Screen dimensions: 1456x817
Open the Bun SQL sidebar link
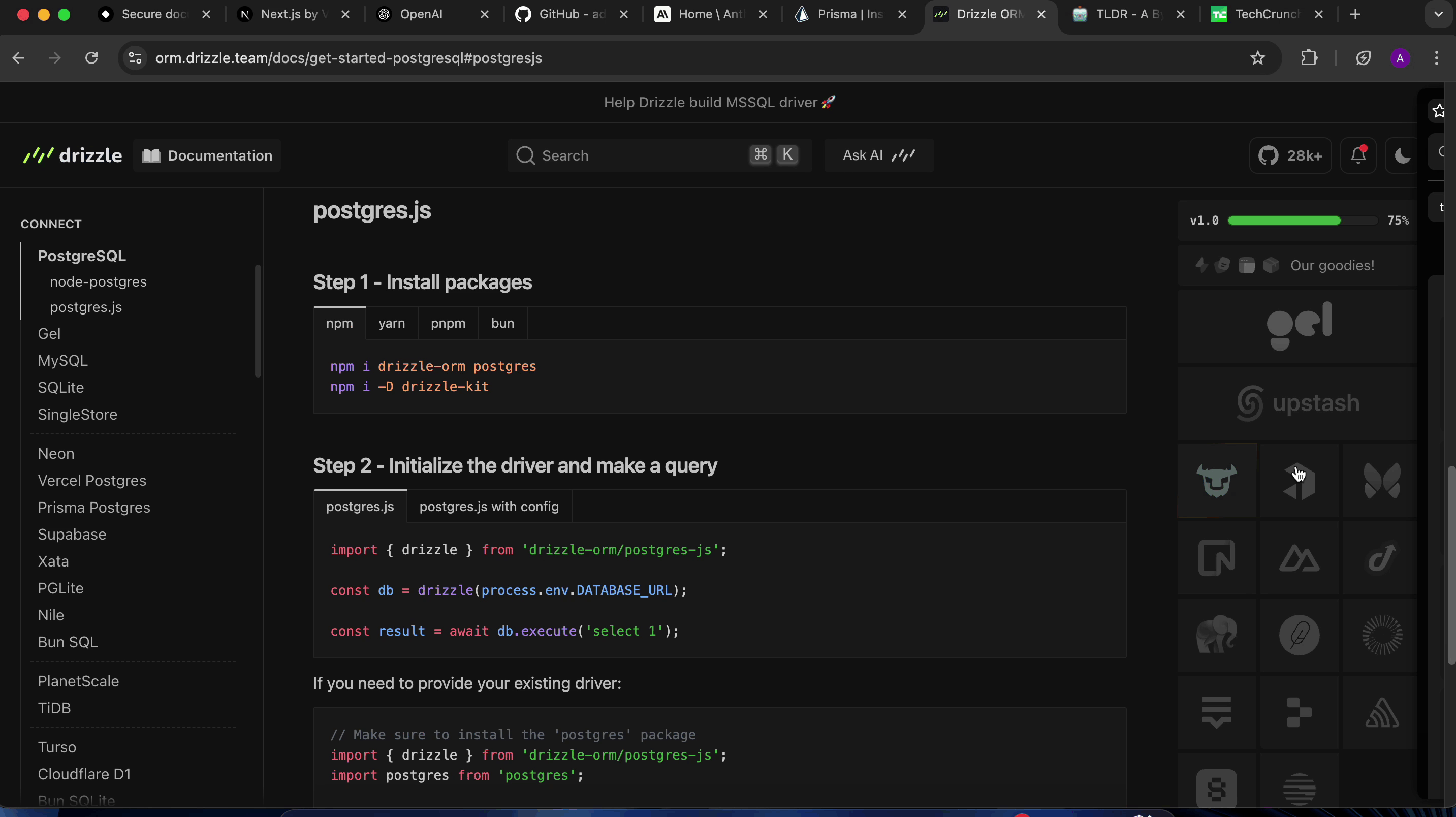pos(68,642)
